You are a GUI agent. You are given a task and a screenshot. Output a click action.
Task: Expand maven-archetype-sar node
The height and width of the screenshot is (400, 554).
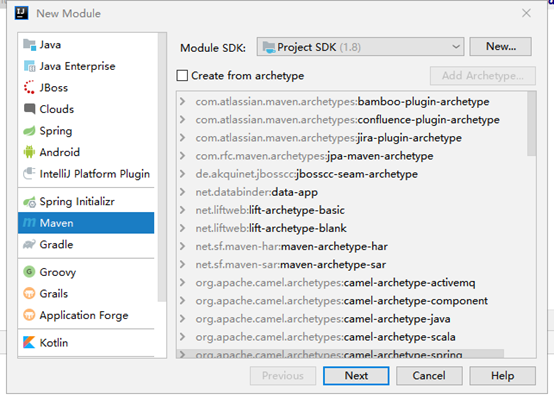coord(183,265)
